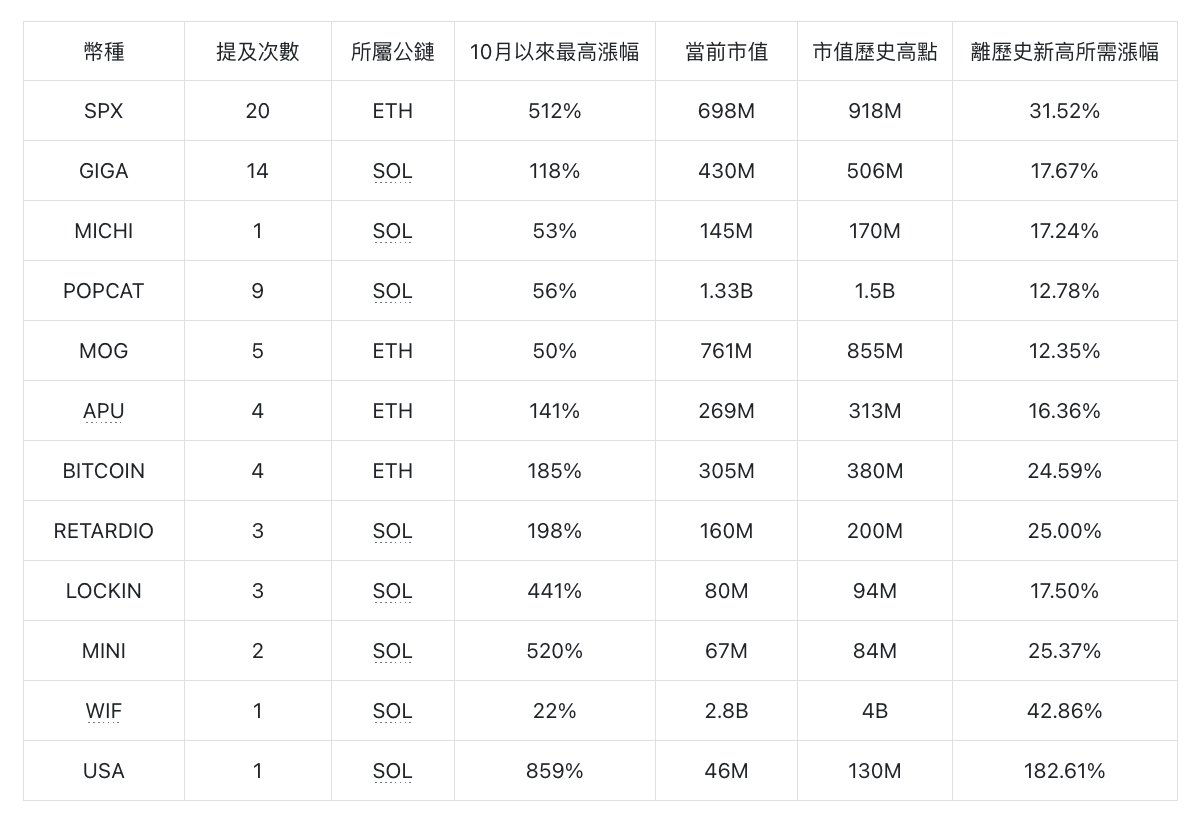Screen dimensions: 1192x822
Task: Select the 市值歷史高點 header cell
Action: click(874, 52)
